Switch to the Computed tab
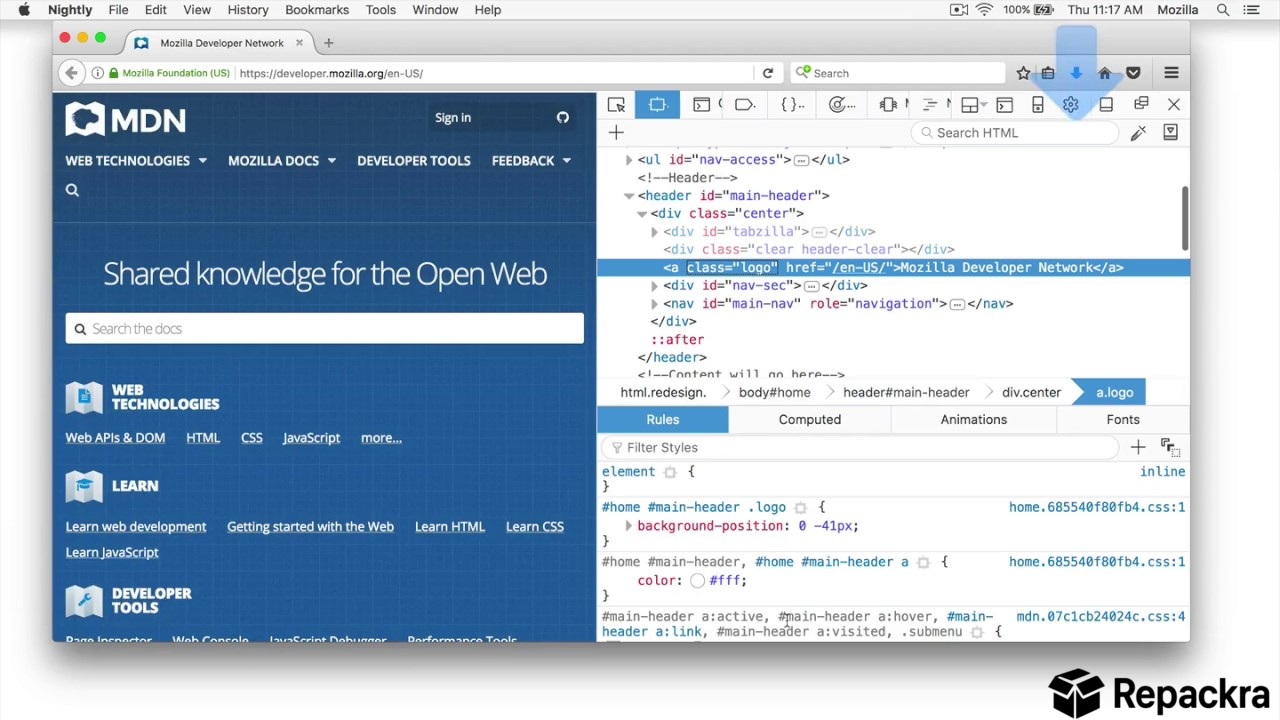This screenshot has height=720, width=1280. pyautogui.click(x=810, y=420)
